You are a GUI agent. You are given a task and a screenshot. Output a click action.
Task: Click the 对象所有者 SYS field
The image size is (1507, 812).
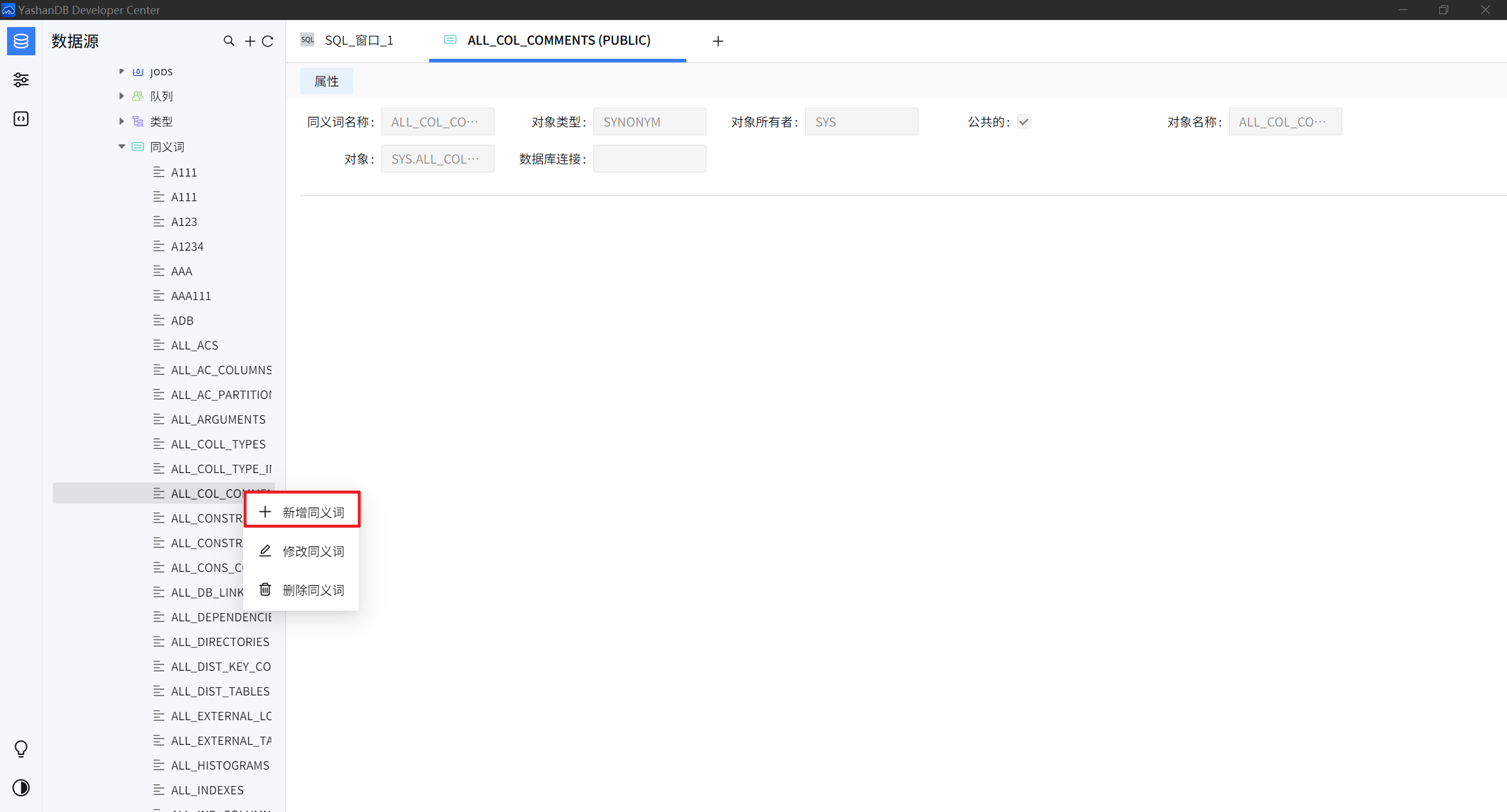pos(862,122)
